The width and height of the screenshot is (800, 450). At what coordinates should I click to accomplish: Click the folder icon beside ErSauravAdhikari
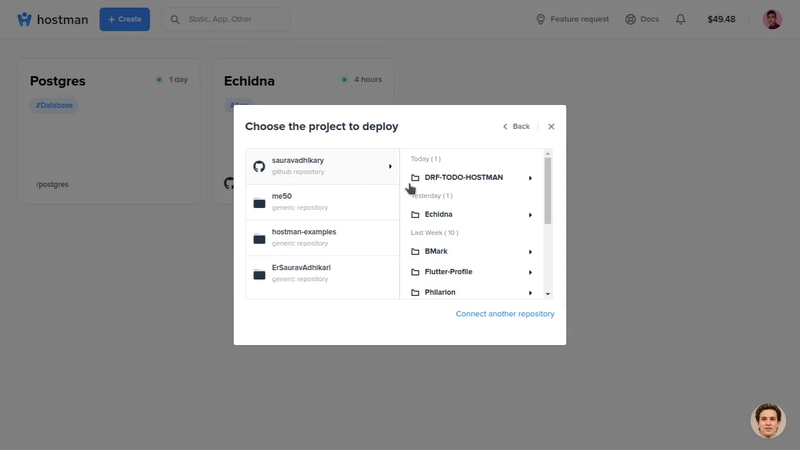coord(259,274)
